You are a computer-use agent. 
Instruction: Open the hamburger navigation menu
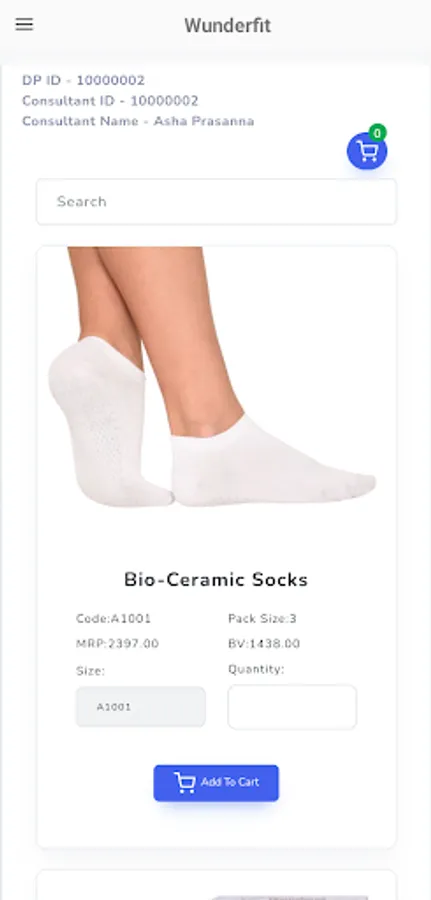[24, 24]
